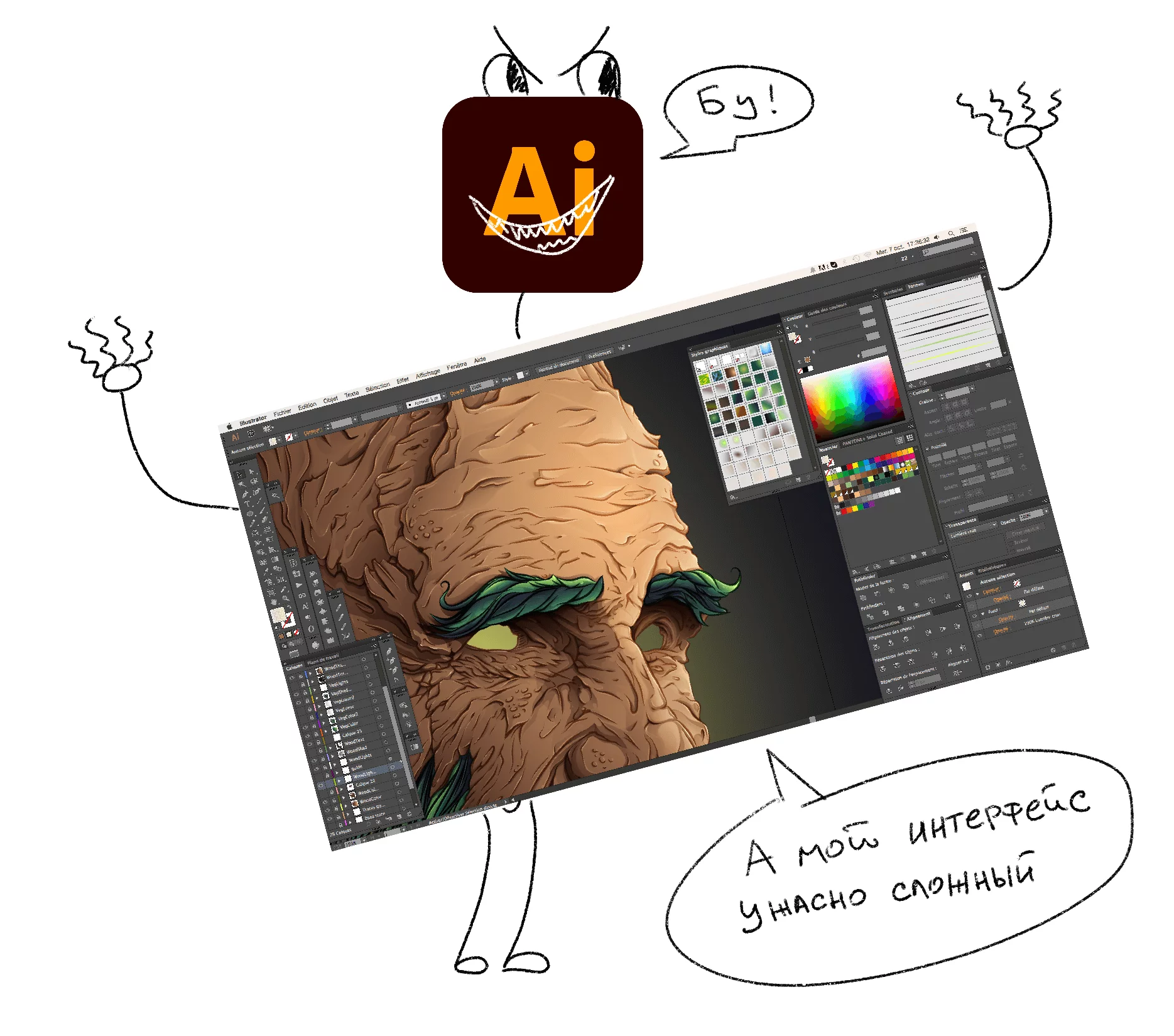The width and height of the screenshot is (1174, 1036).
Task: Open Notification Center list icon
Action: pyautogui.click(x=963, y=229)
